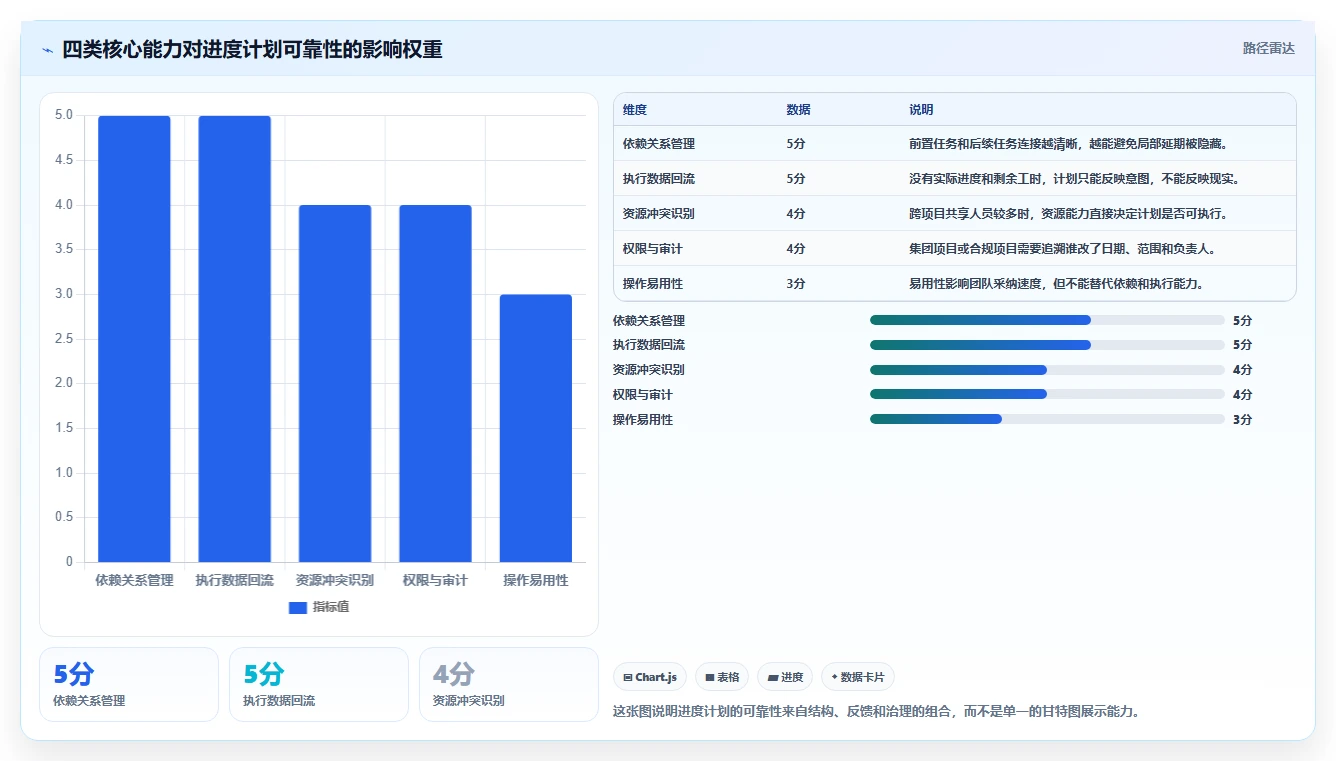Click the 维度 table column header
The height and width of the screenshot is (761, 1336).
(635, 109)
